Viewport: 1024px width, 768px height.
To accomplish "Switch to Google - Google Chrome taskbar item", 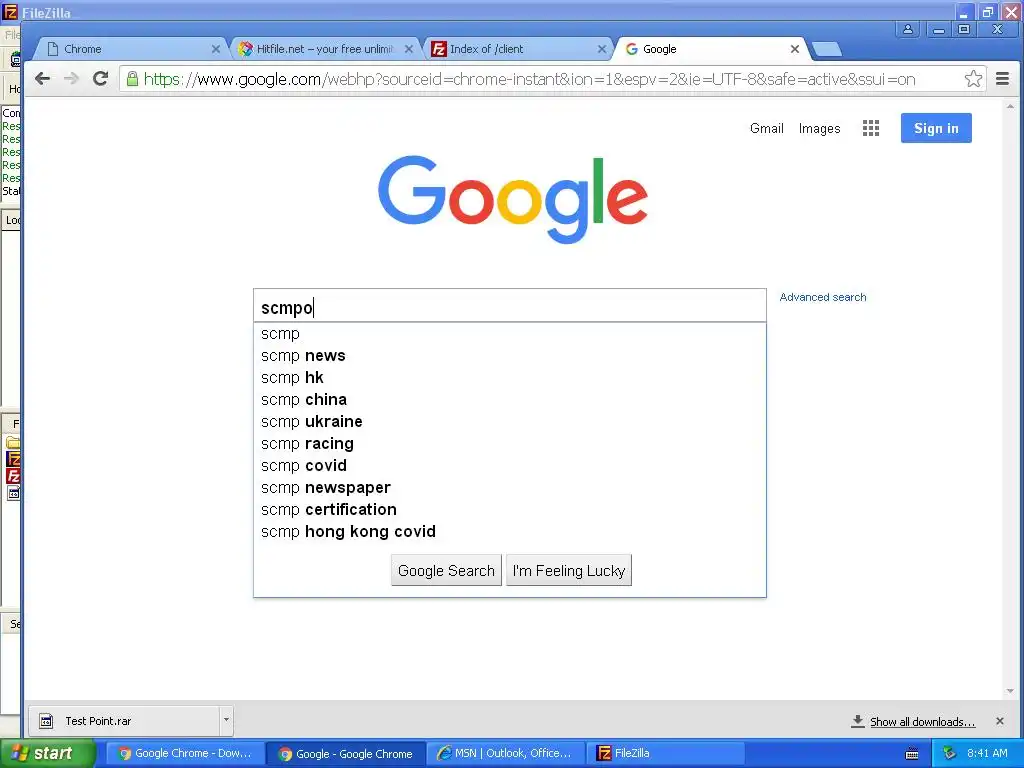I will point(346,754).
